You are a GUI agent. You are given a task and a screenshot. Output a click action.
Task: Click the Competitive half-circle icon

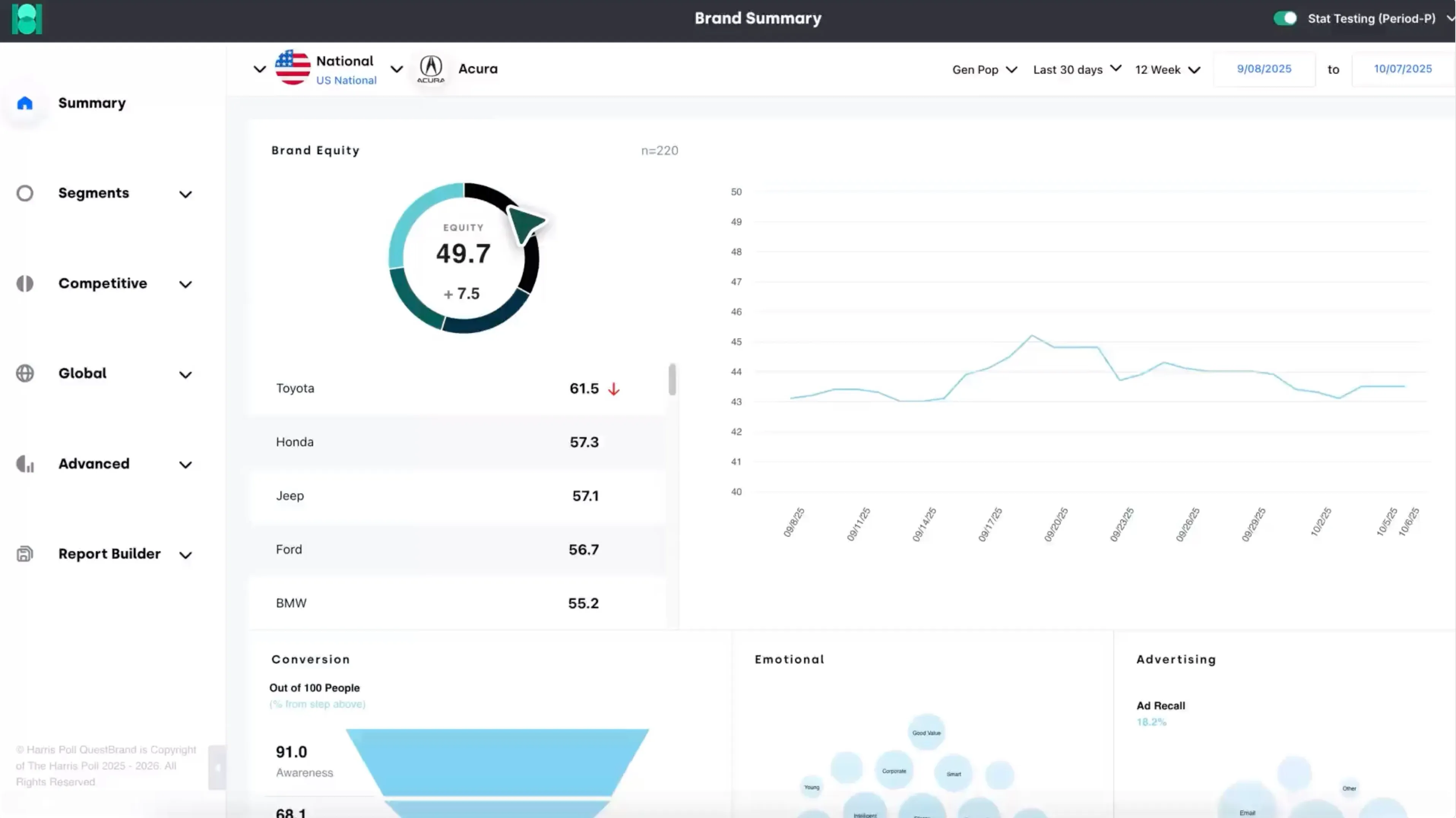(25, 283)
